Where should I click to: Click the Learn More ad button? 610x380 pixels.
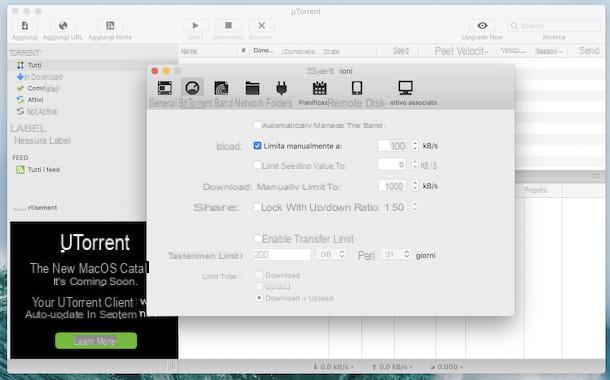click(x=96, y=341)
